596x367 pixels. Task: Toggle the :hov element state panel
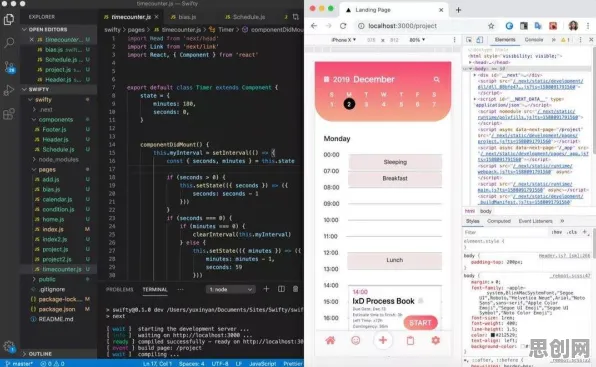pos(556,232)
